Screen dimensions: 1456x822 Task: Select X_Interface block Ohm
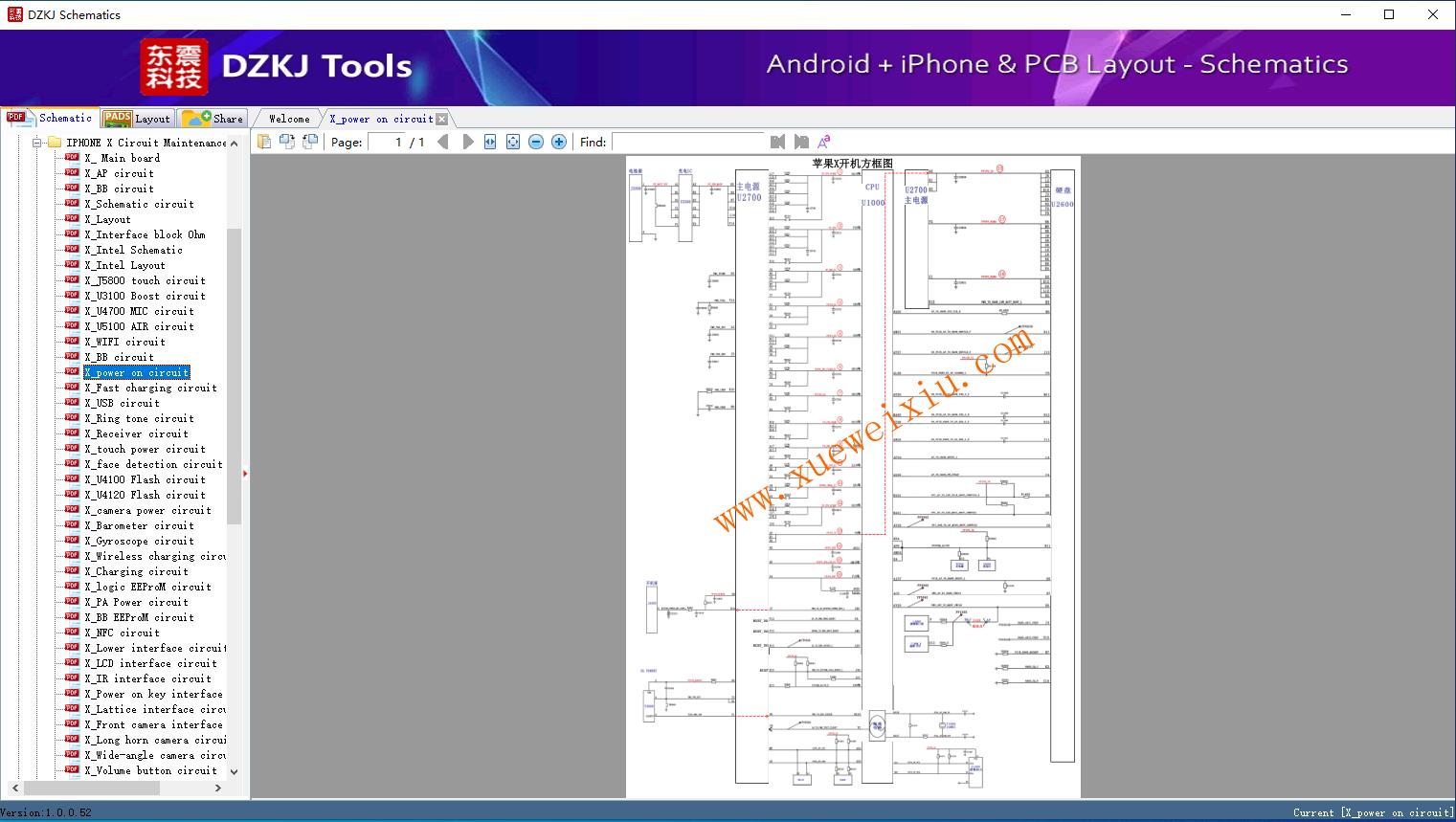coord(145,234)
